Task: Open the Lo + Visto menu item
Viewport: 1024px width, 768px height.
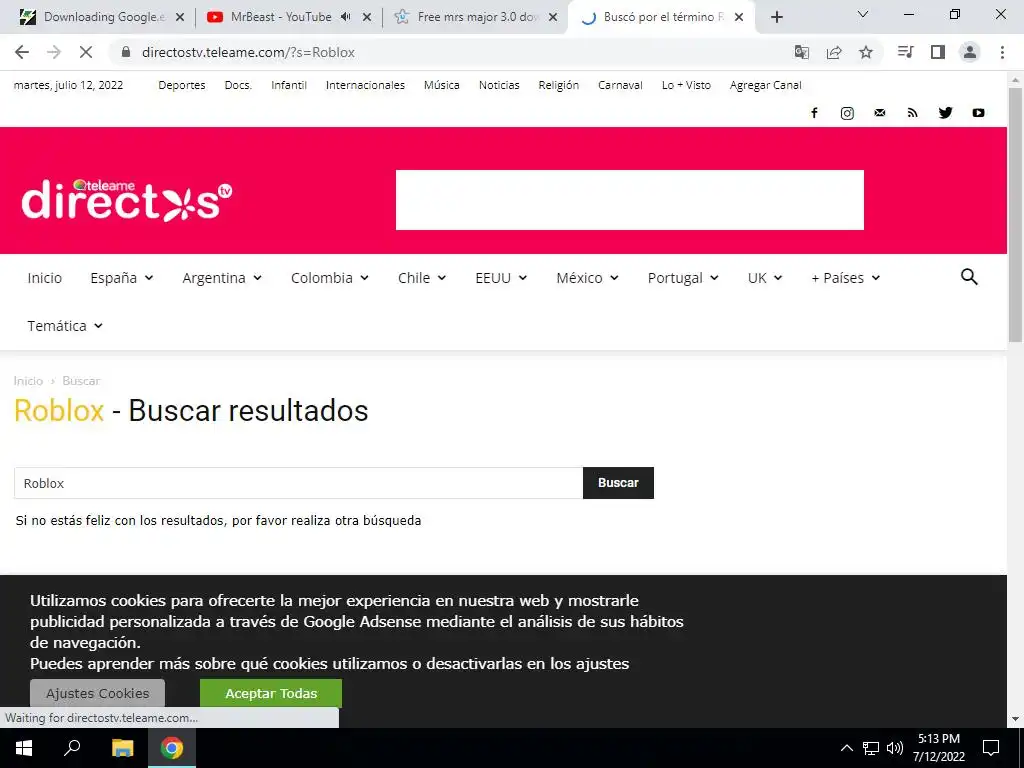Action: (x=686, y=85)
